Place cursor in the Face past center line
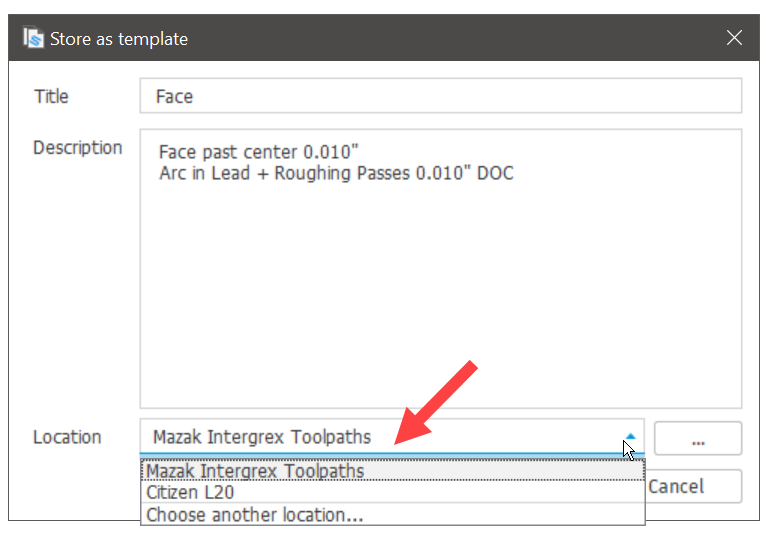Viewport: 766px width, 538px height. (x=258, y=153)
